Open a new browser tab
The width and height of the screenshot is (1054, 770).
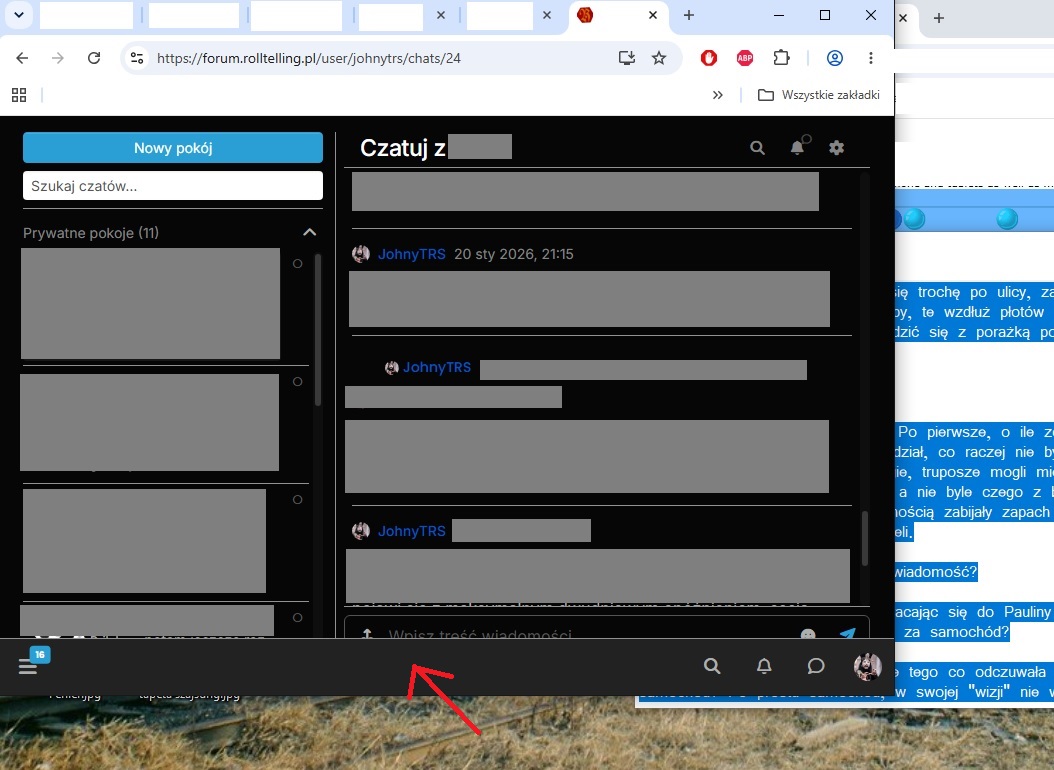688,15
